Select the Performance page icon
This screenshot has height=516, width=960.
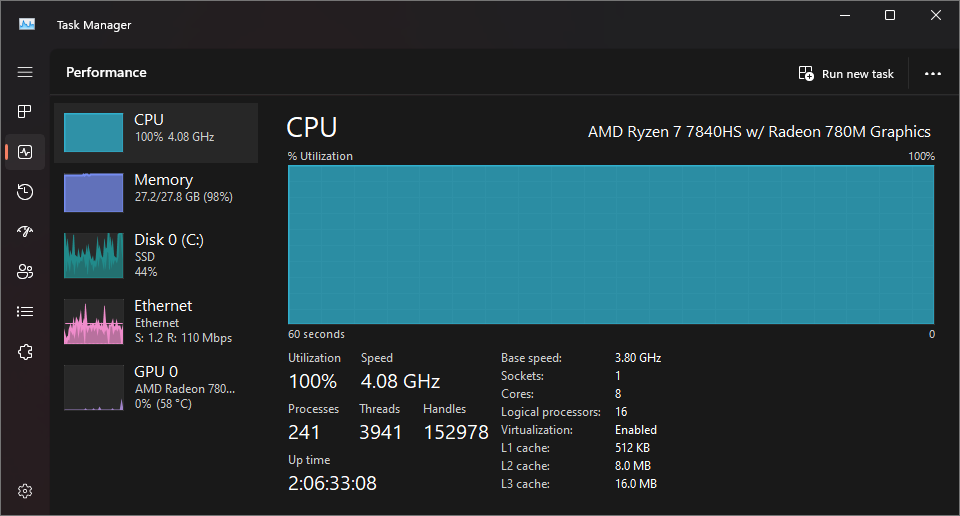point(25,152)
